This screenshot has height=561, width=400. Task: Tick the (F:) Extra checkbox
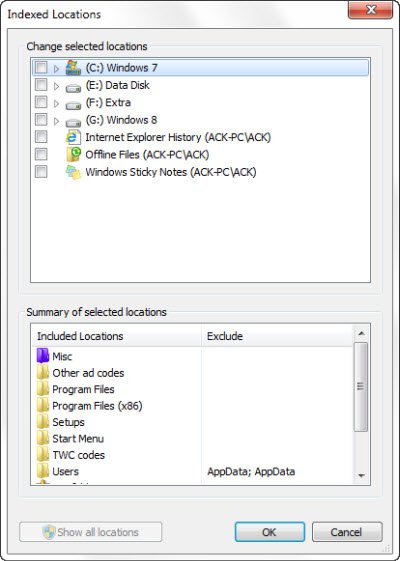coord(41,102)
